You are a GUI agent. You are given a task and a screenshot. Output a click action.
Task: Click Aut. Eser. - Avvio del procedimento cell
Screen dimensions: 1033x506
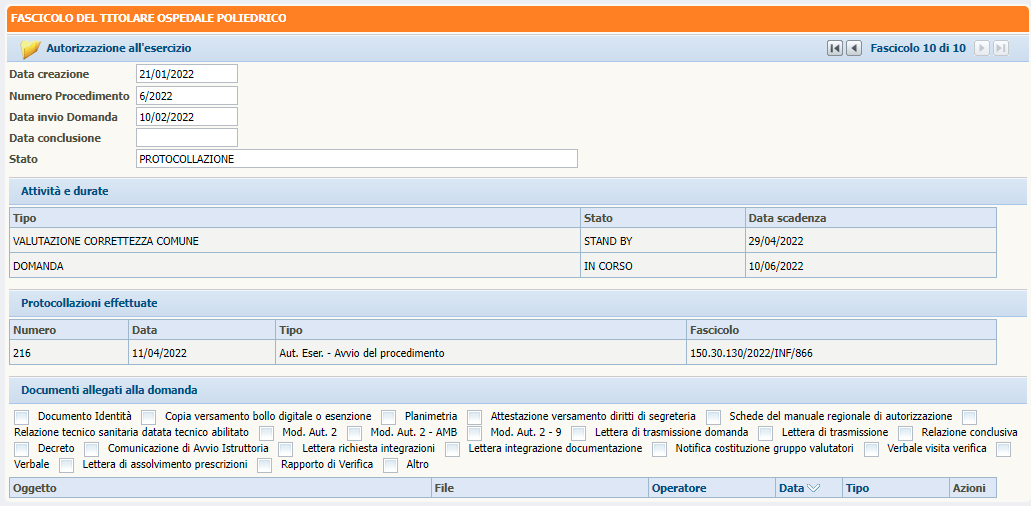coord(480,352)
